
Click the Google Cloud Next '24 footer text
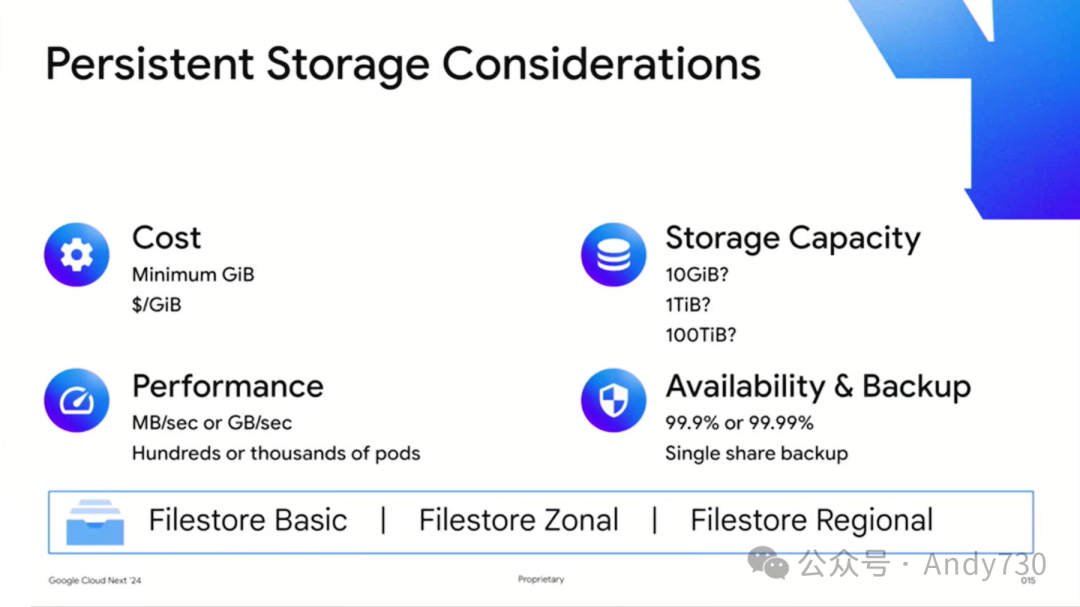pos(95,580)
